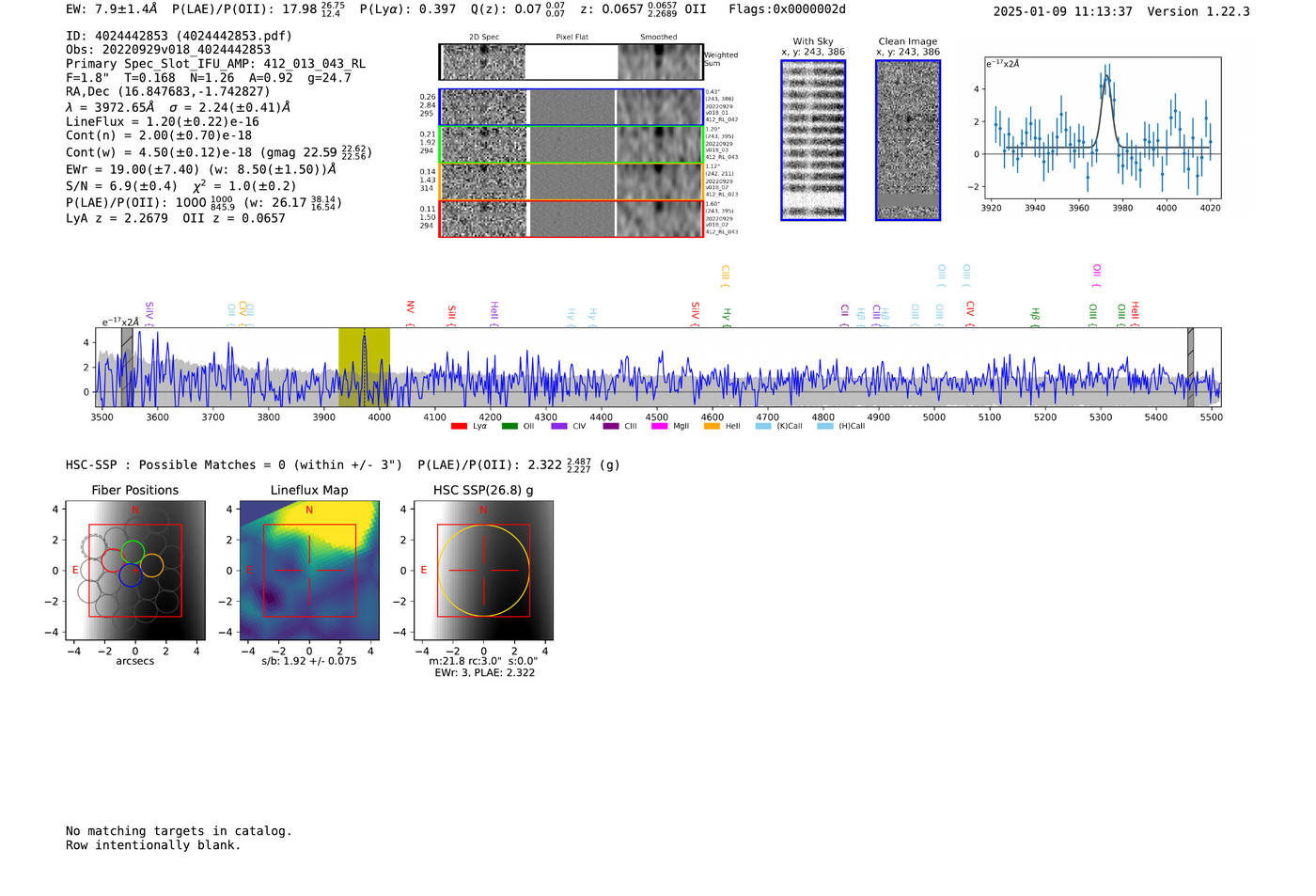
Task: Click the red Lyα legend swatch
Action: 459,427
